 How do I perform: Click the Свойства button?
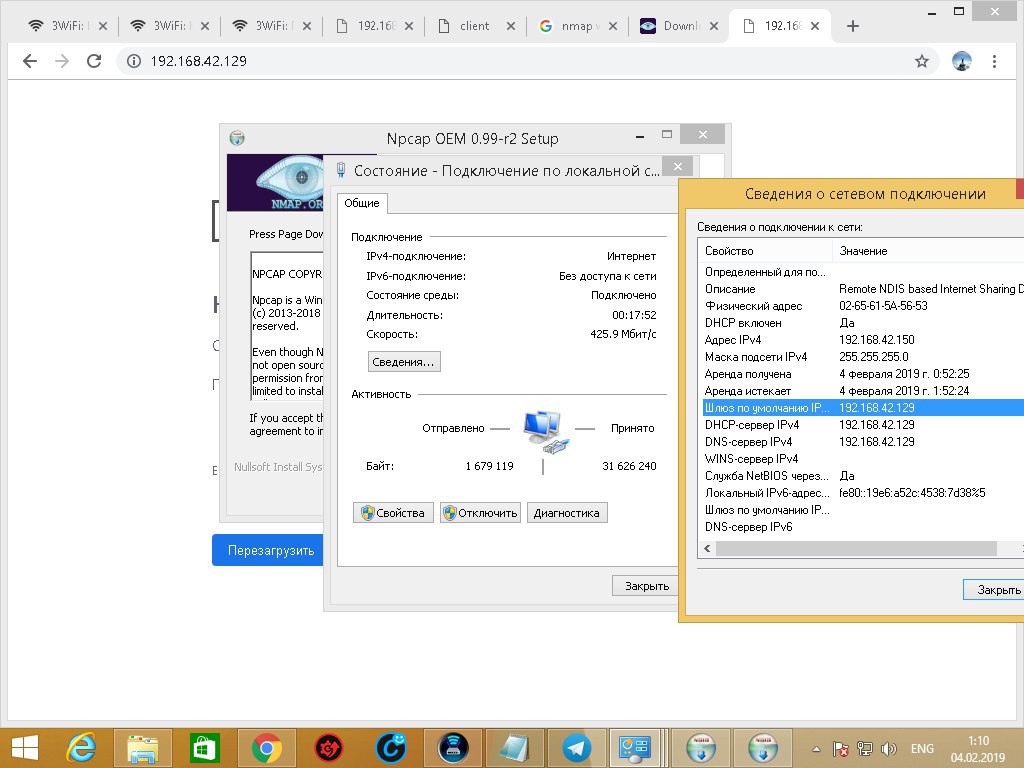pyautogui.click(x=393, y=513)
